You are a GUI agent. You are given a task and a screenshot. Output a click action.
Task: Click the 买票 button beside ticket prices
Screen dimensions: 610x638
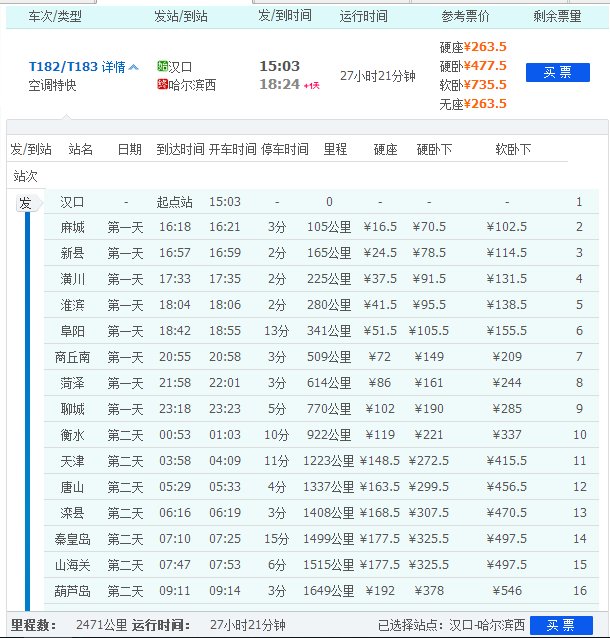[x=558, y=72]
